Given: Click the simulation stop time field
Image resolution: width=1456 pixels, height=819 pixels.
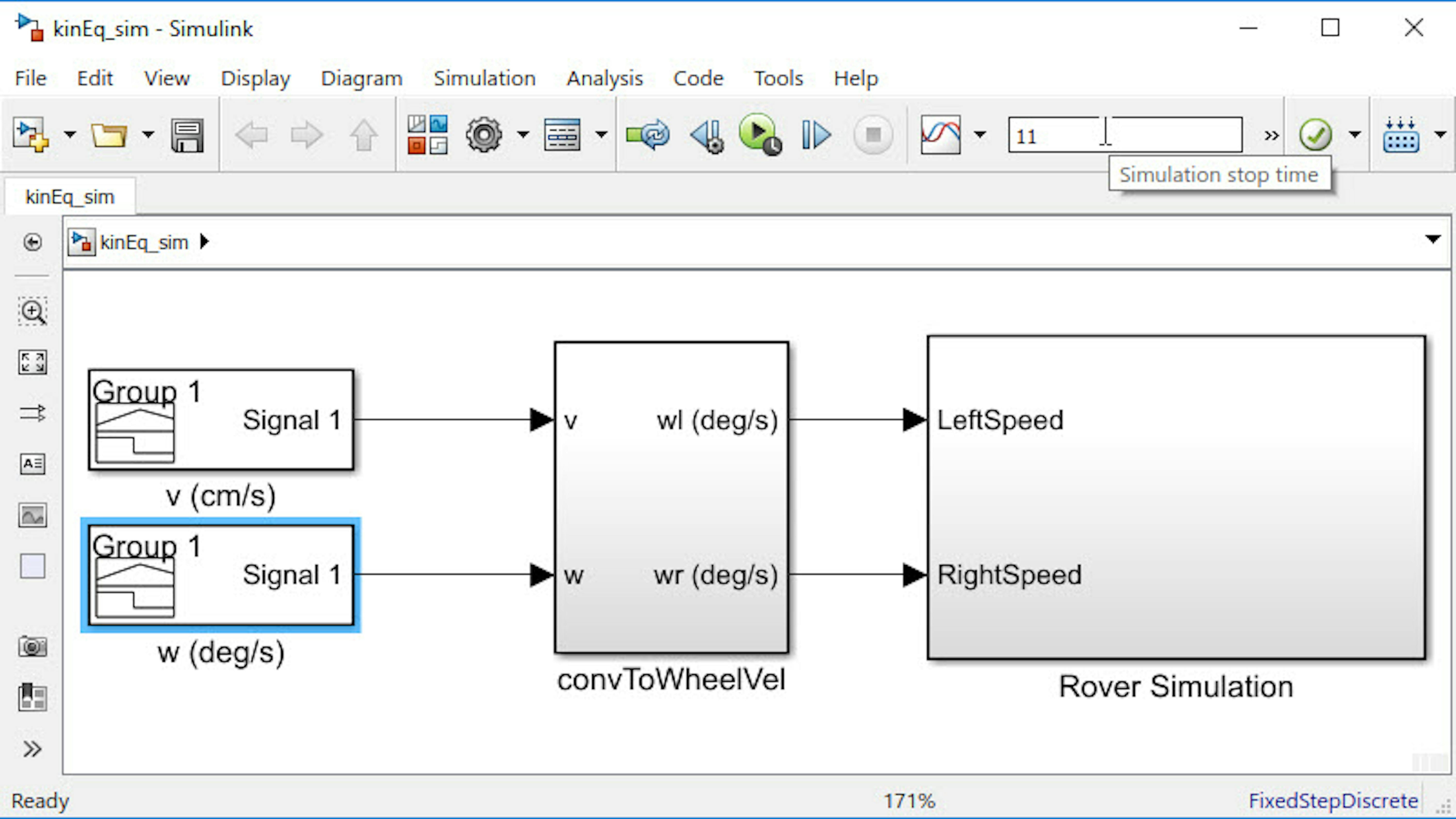Looking at the screenshot, I should tap(1125, 135).
